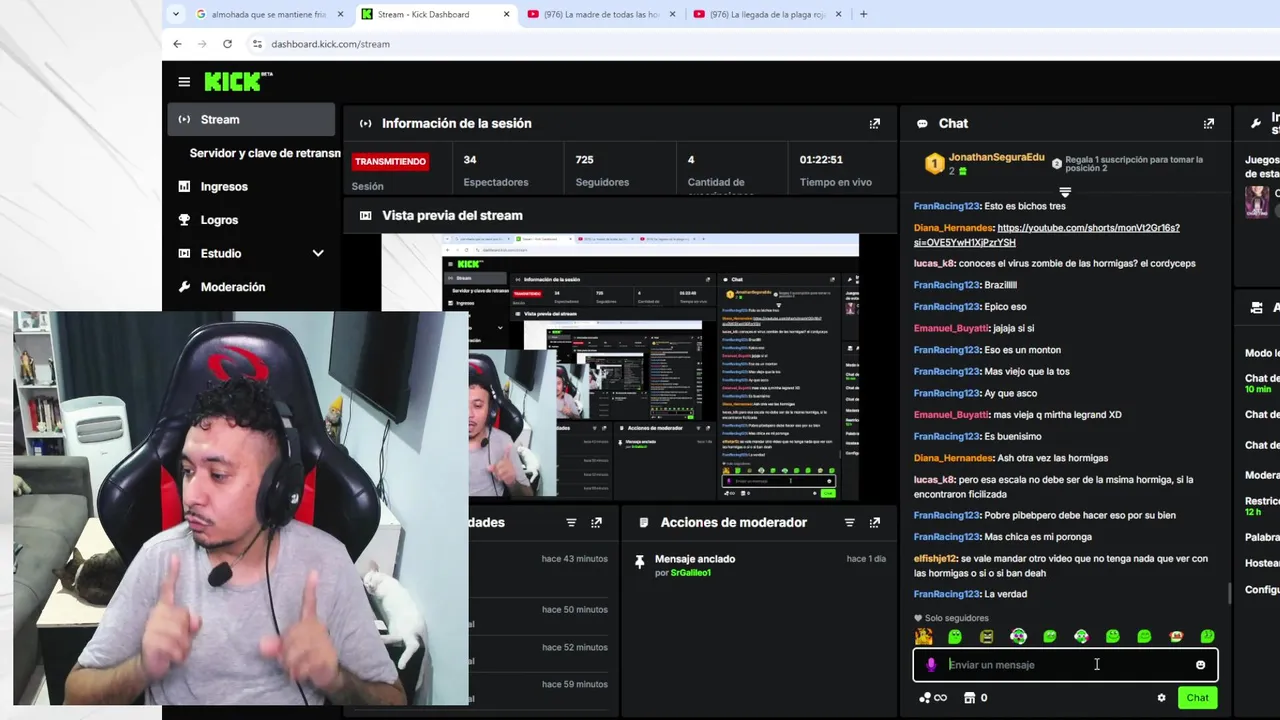Click elfishje12's username in chat
Viewport: 1280px width, 720px height.
pos(935,559)
